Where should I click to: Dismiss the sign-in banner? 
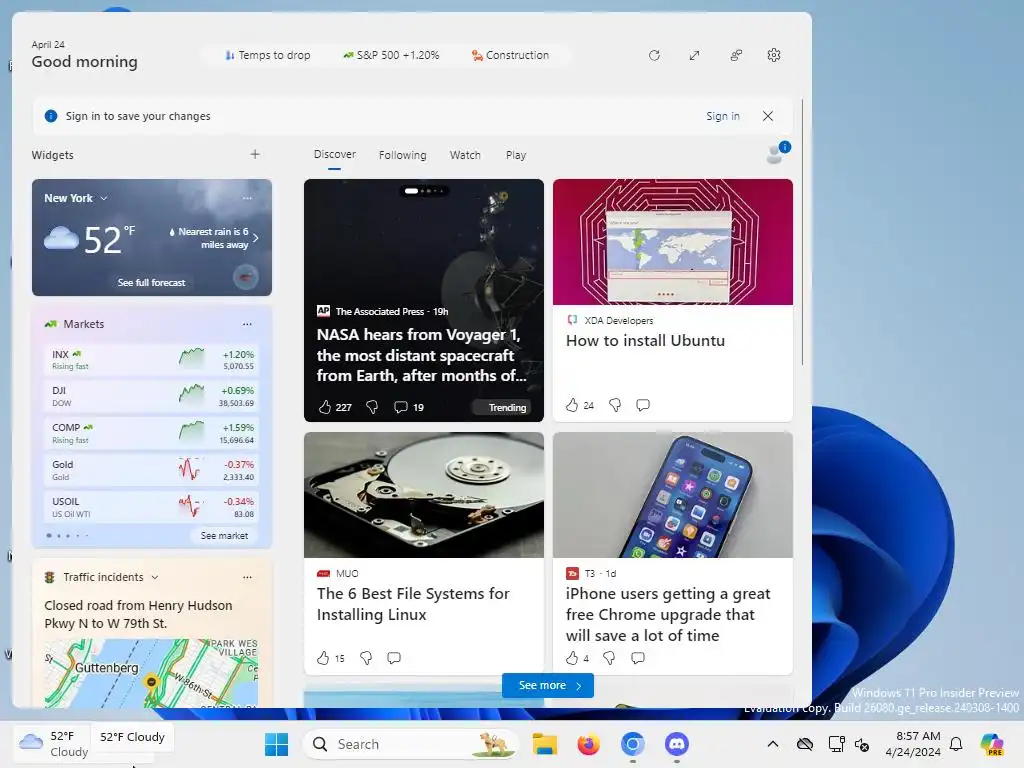tap(768, 116)
